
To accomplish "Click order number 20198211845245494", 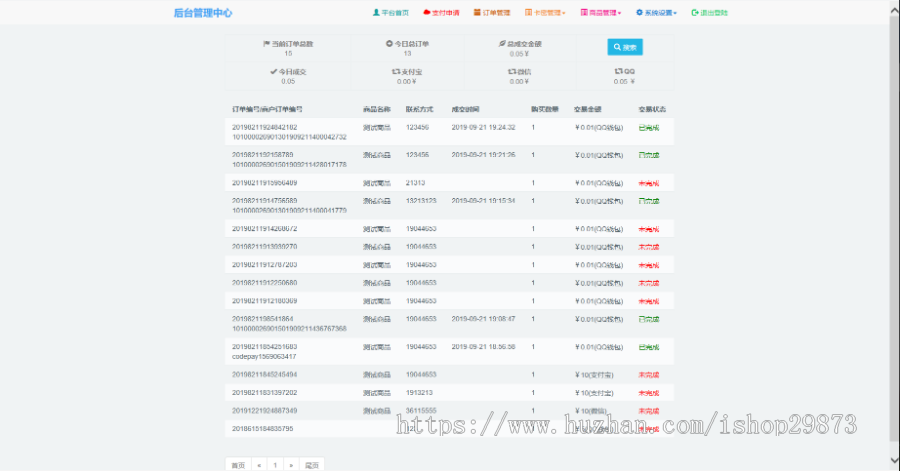I will click(x=265, y=375).
